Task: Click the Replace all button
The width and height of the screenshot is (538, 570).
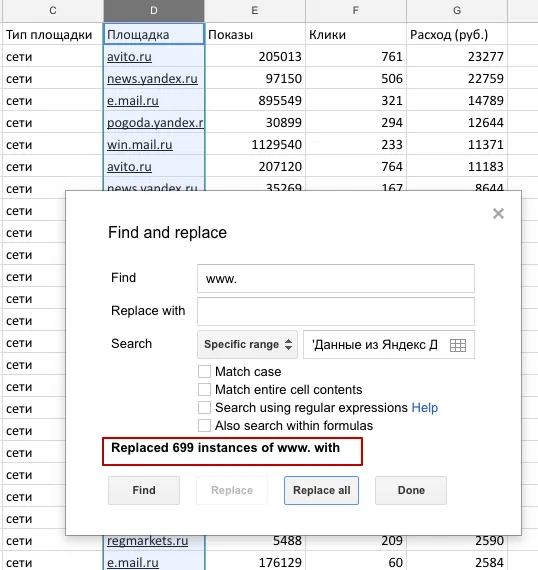Action: point(321,490)
